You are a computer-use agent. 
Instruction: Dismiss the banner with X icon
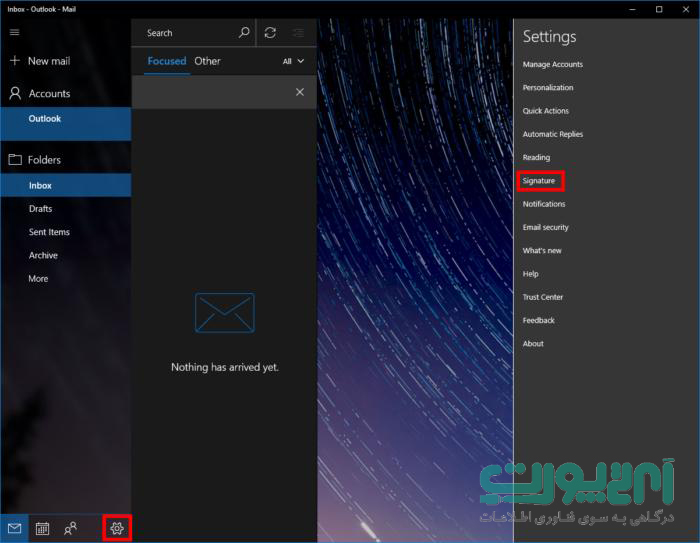tap(300, 92)
